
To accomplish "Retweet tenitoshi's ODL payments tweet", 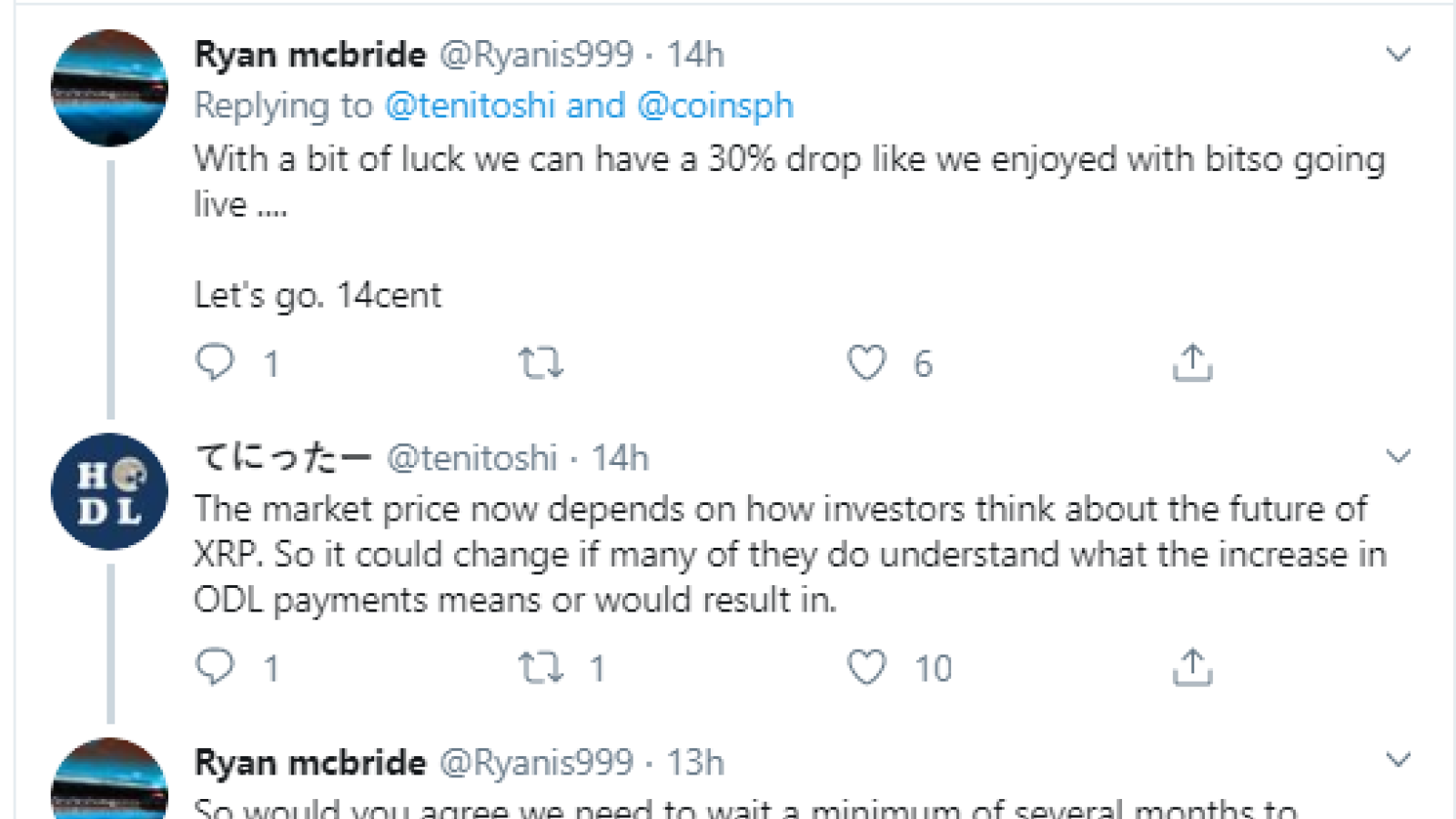I will pos(541,667).
